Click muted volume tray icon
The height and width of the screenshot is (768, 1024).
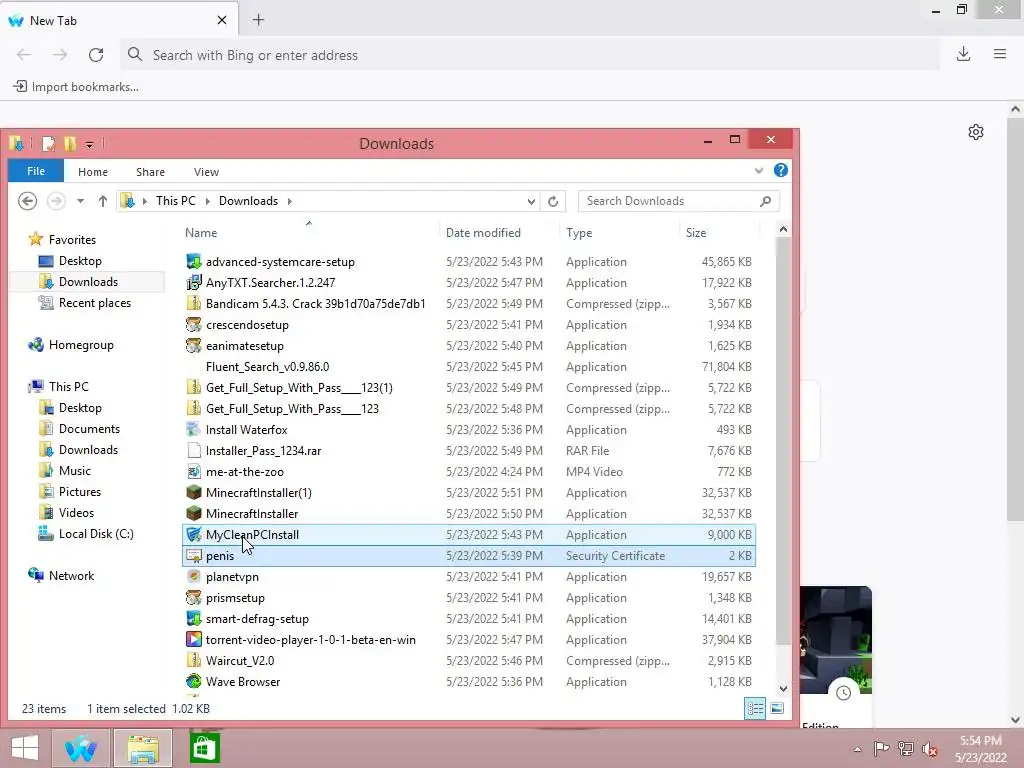click(x=929, y=749)
